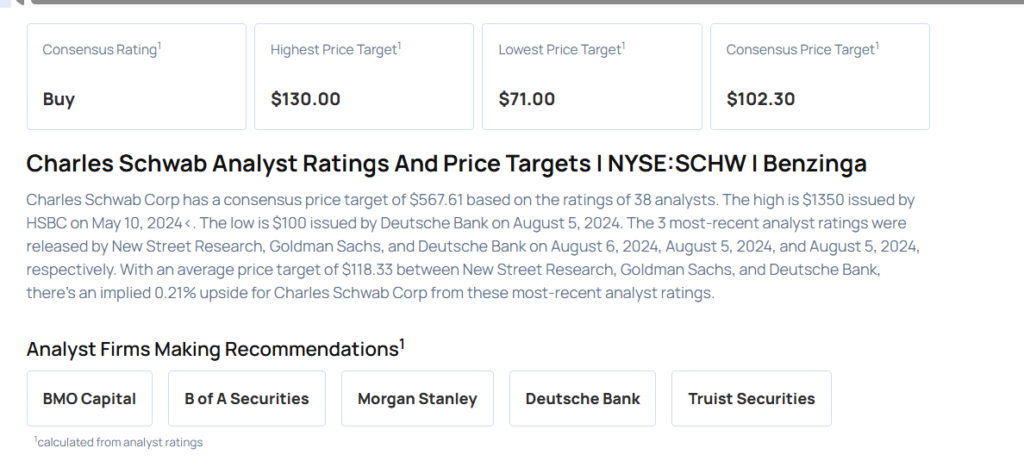Click the Charles Schwab Analyst Ratings heading
This screenshot has width=1024, height=467.
point(446,164)
